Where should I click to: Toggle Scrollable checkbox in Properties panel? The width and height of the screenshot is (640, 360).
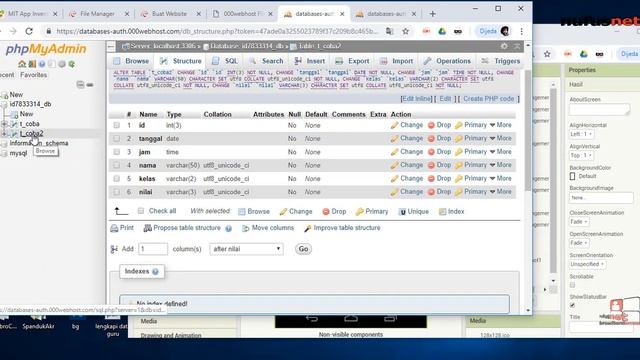(x=572, y=285)
